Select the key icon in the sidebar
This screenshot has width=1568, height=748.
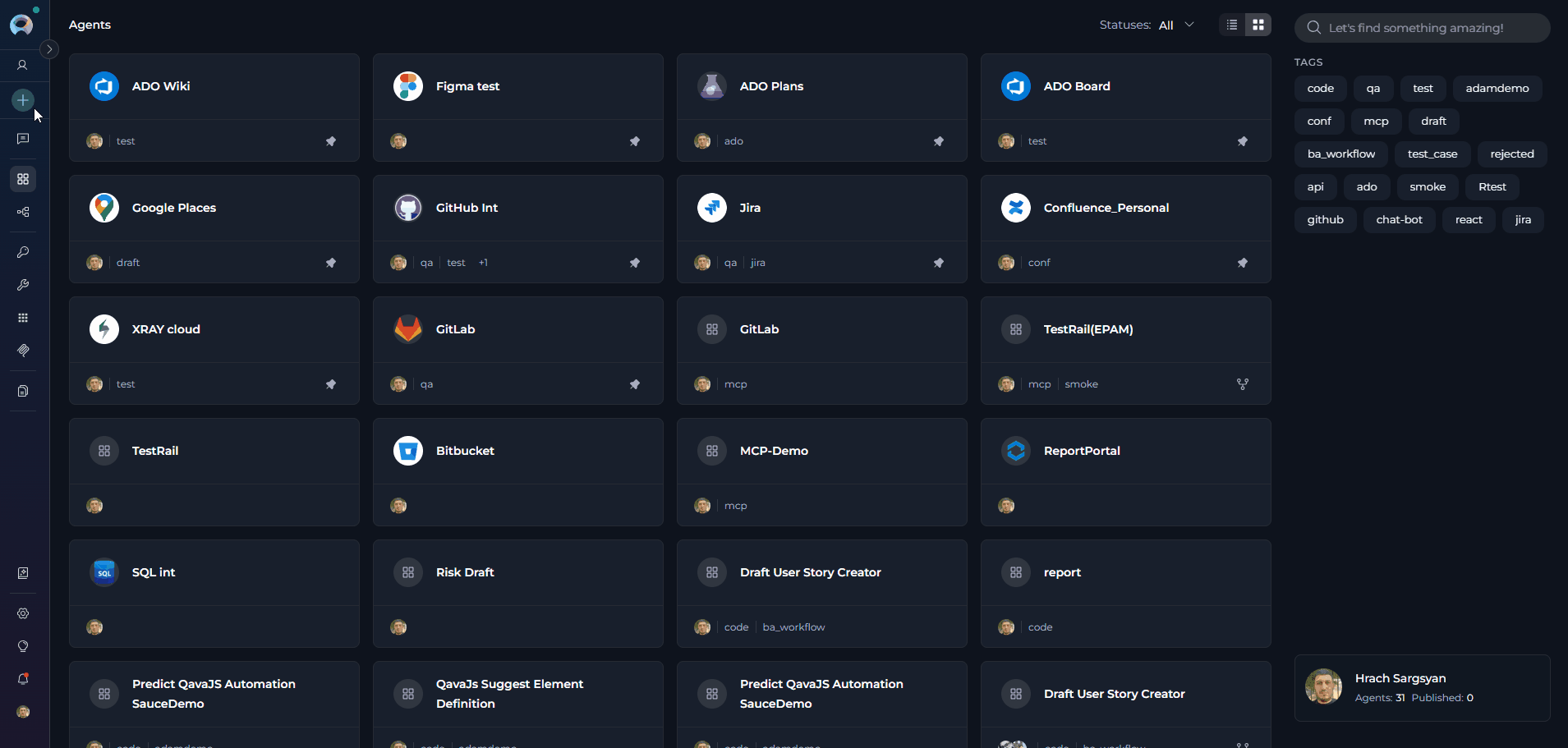click(23, 252)
